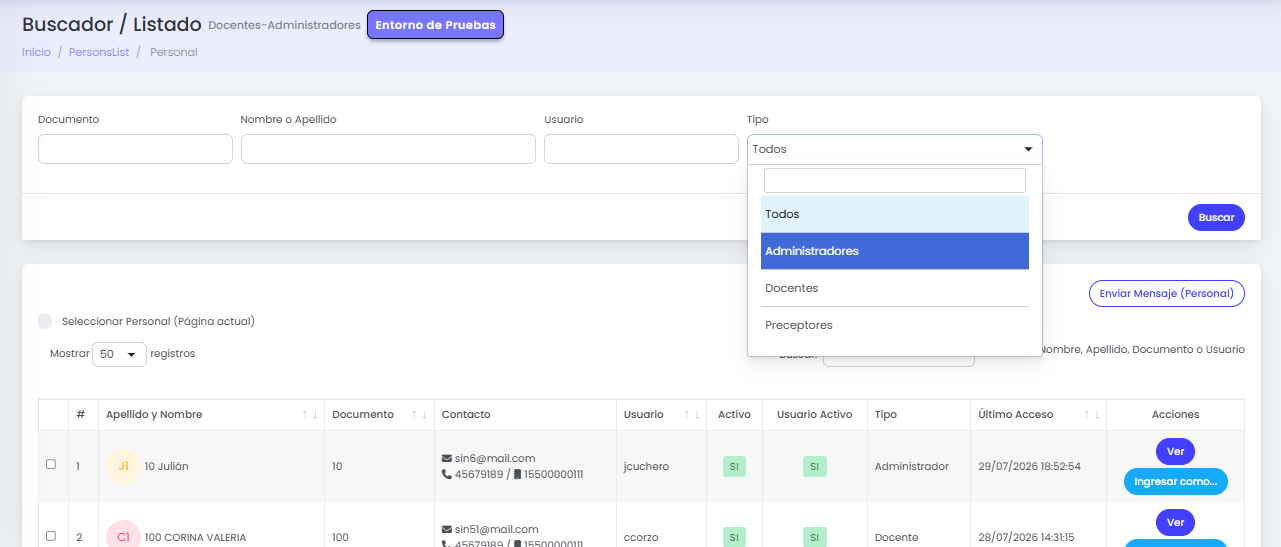Screen dimensions: 1281x547
Task: Click Ingresar como... button for Julián
Action: pos(1175,481)
